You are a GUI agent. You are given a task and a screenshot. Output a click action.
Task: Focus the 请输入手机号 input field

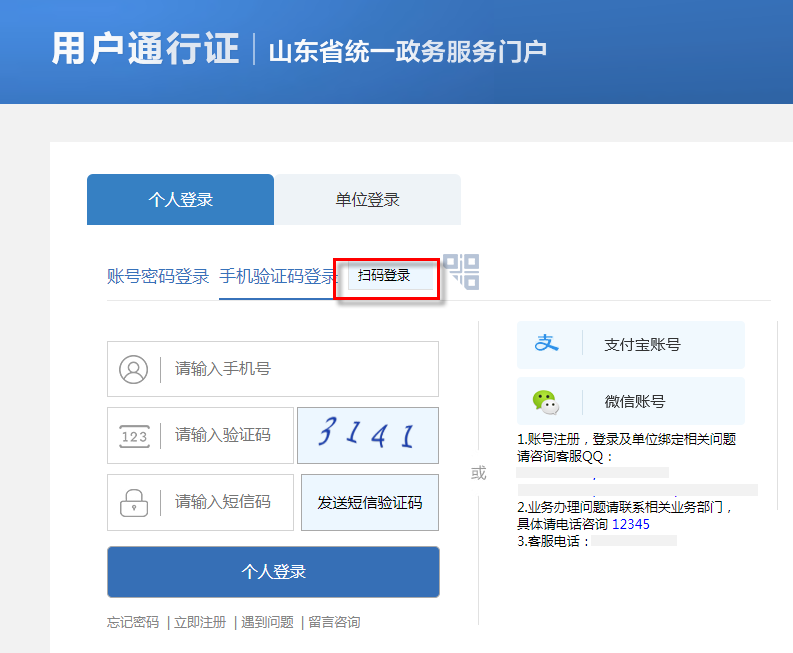pyautogui.click(x=300, y=369)
